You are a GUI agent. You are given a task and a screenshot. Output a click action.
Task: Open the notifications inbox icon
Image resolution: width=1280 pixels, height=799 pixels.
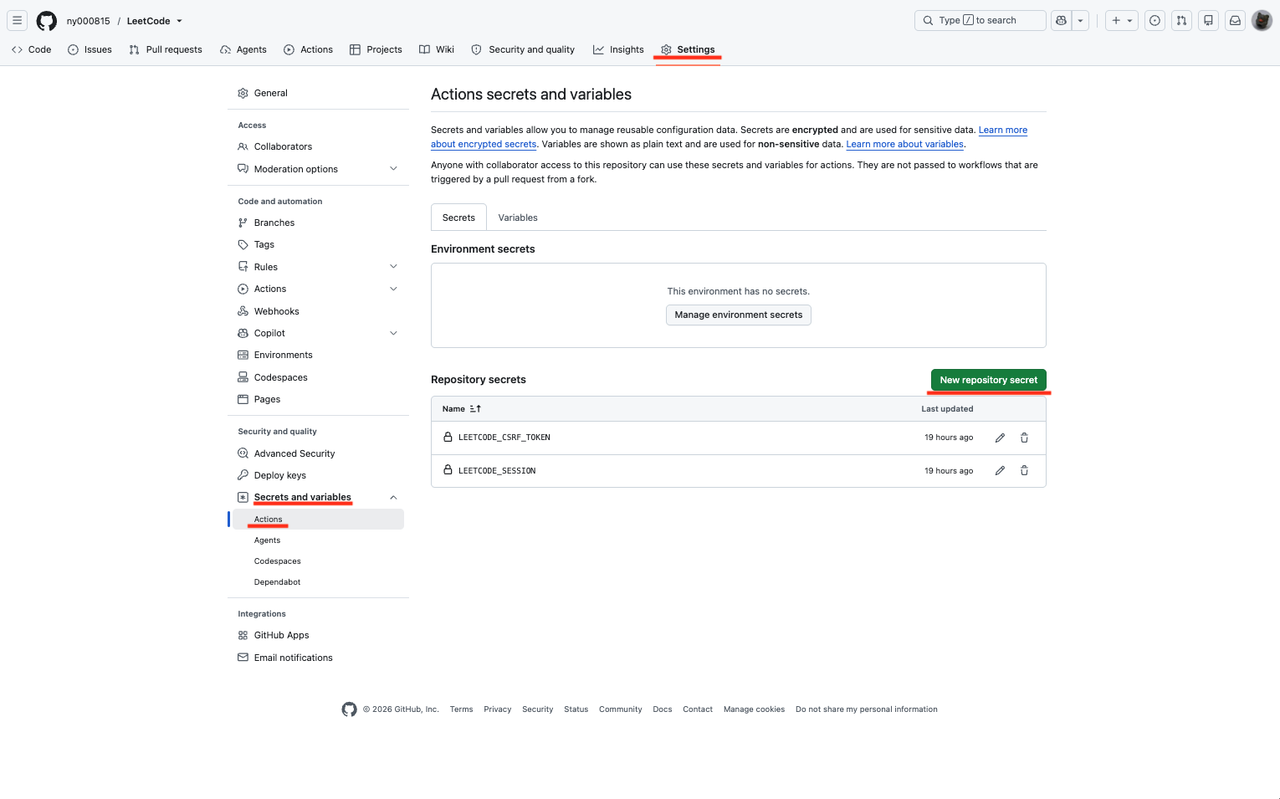pyautogui.click(x=1235, y=21)
